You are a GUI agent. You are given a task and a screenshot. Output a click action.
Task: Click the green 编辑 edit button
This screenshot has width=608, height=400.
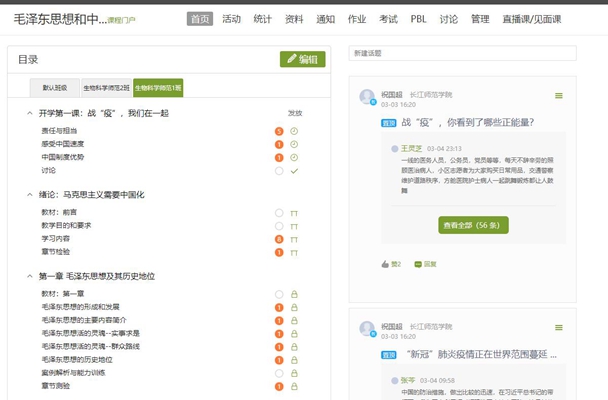coord(302,60)
